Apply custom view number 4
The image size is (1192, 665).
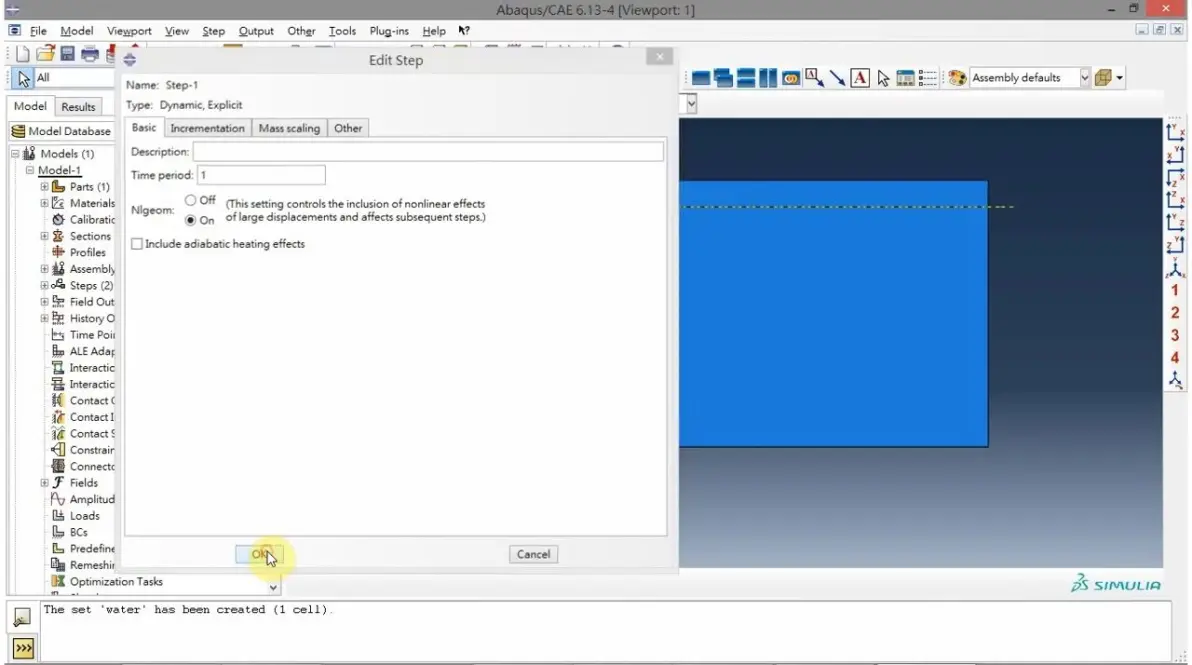(x=1175, y=358)
